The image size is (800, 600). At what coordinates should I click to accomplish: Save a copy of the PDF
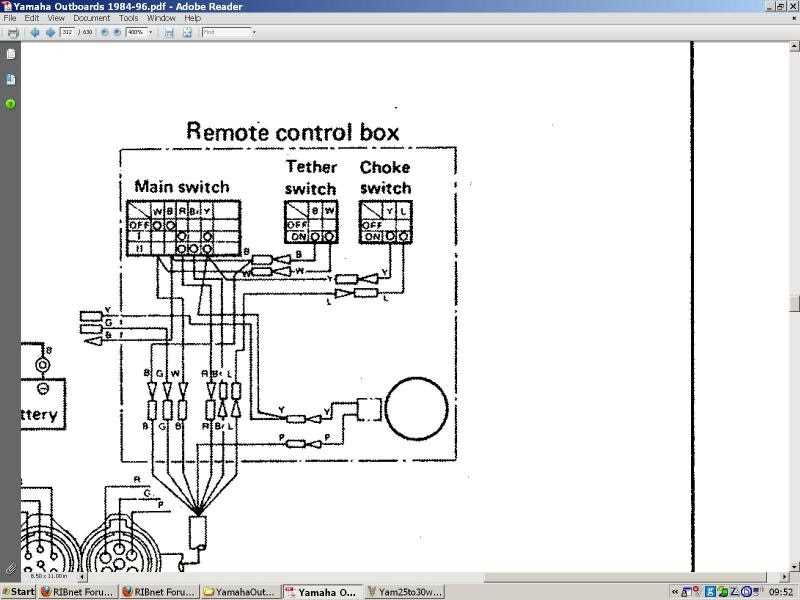coord(13,32)
